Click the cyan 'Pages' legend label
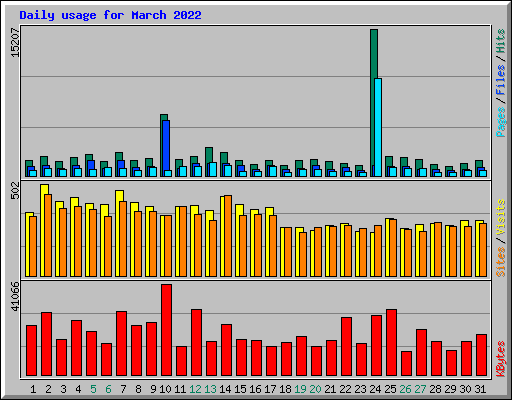This screenshot has width=512, height=400. tap(501, 122)
